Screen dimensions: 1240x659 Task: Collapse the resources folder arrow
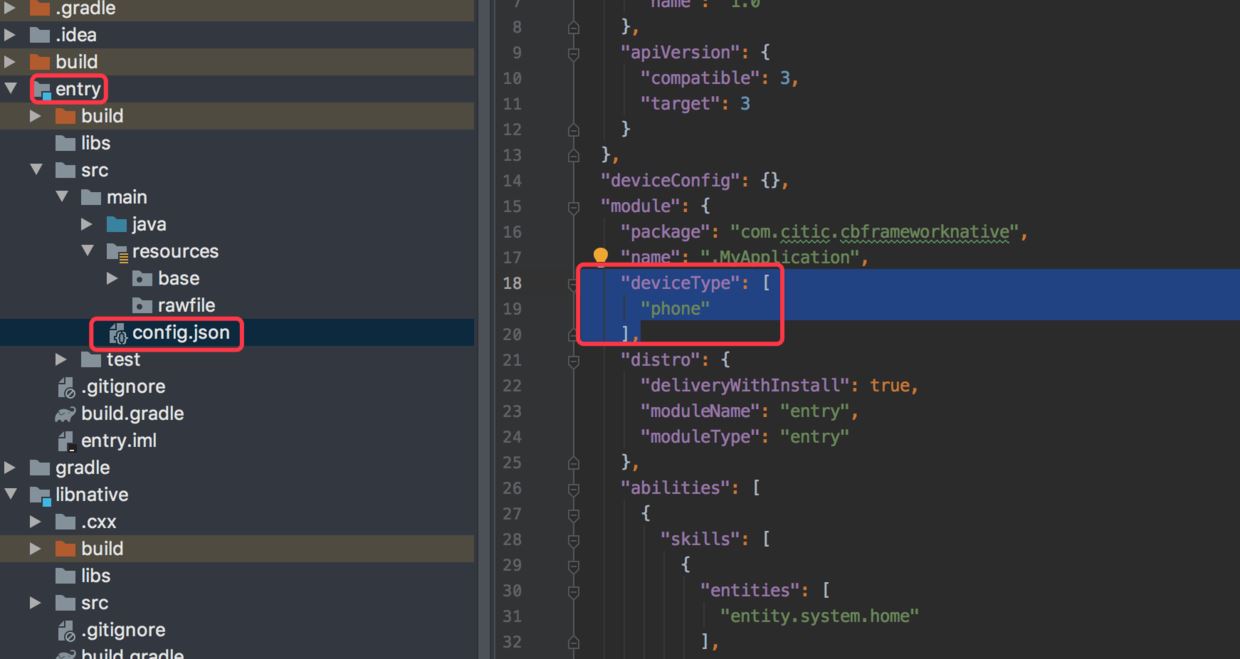[88, 251]
